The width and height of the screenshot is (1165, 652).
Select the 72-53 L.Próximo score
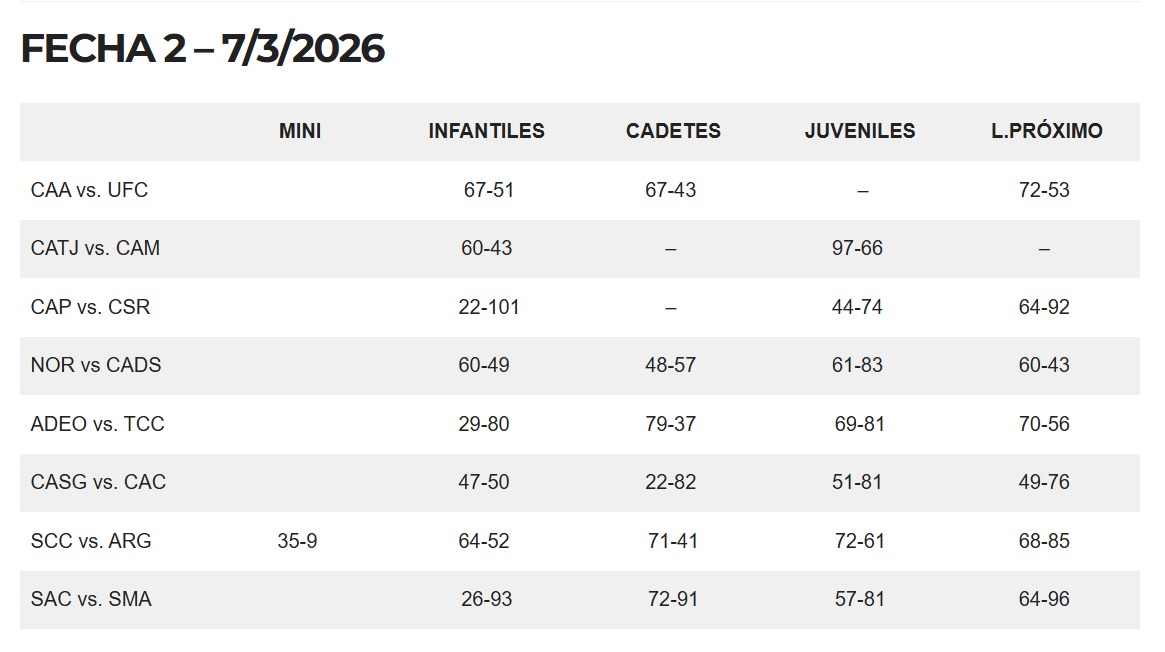[x=1044, y=190]
